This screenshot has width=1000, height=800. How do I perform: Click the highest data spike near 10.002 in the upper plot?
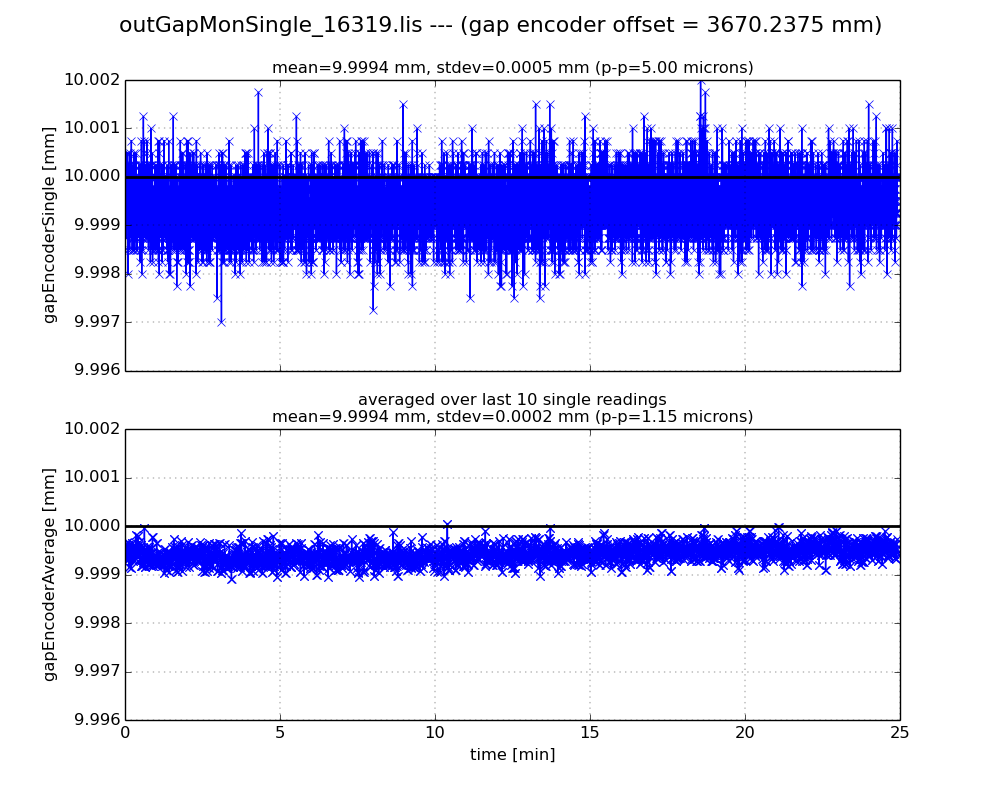(x=700, y=83)
